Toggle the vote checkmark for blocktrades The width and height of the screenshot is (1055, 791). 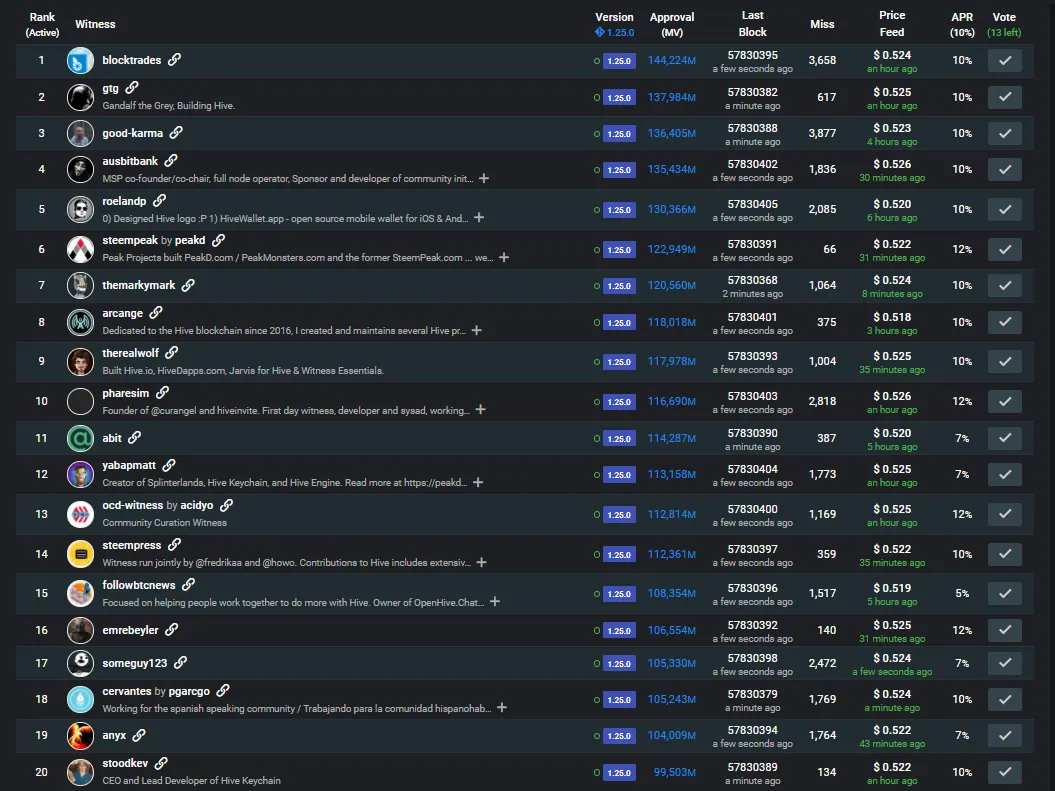[x=1004, y=60]
